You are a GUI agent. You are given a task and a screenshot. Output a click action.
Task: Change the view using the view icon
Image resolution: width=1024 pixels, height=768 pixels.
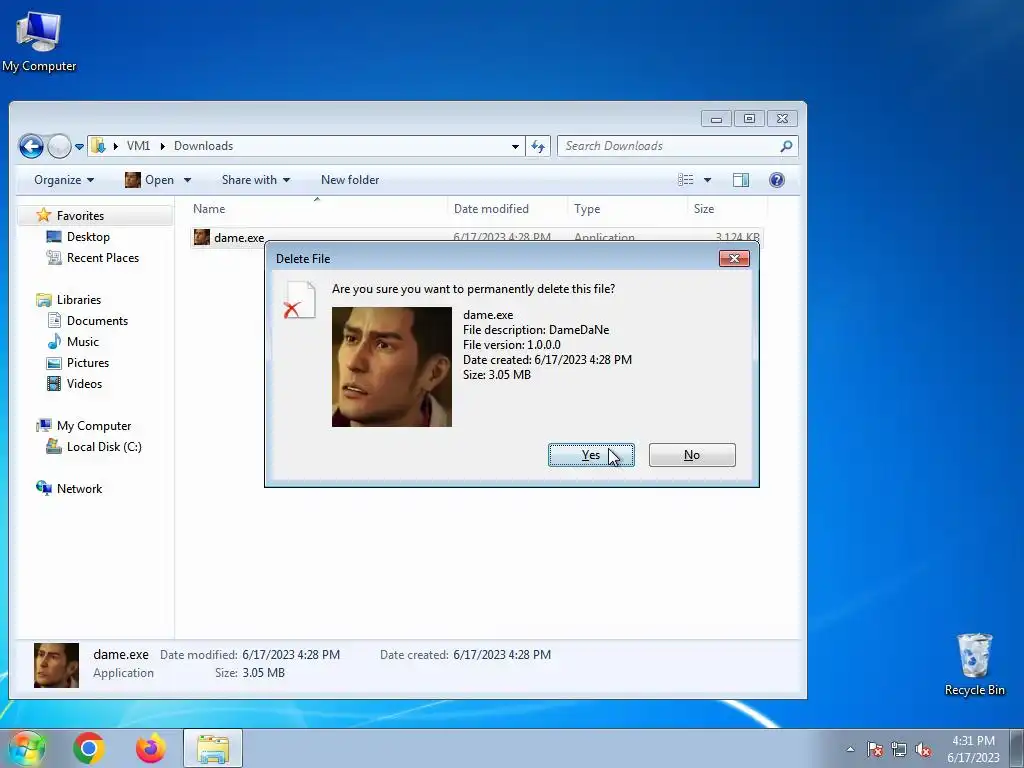686,180
